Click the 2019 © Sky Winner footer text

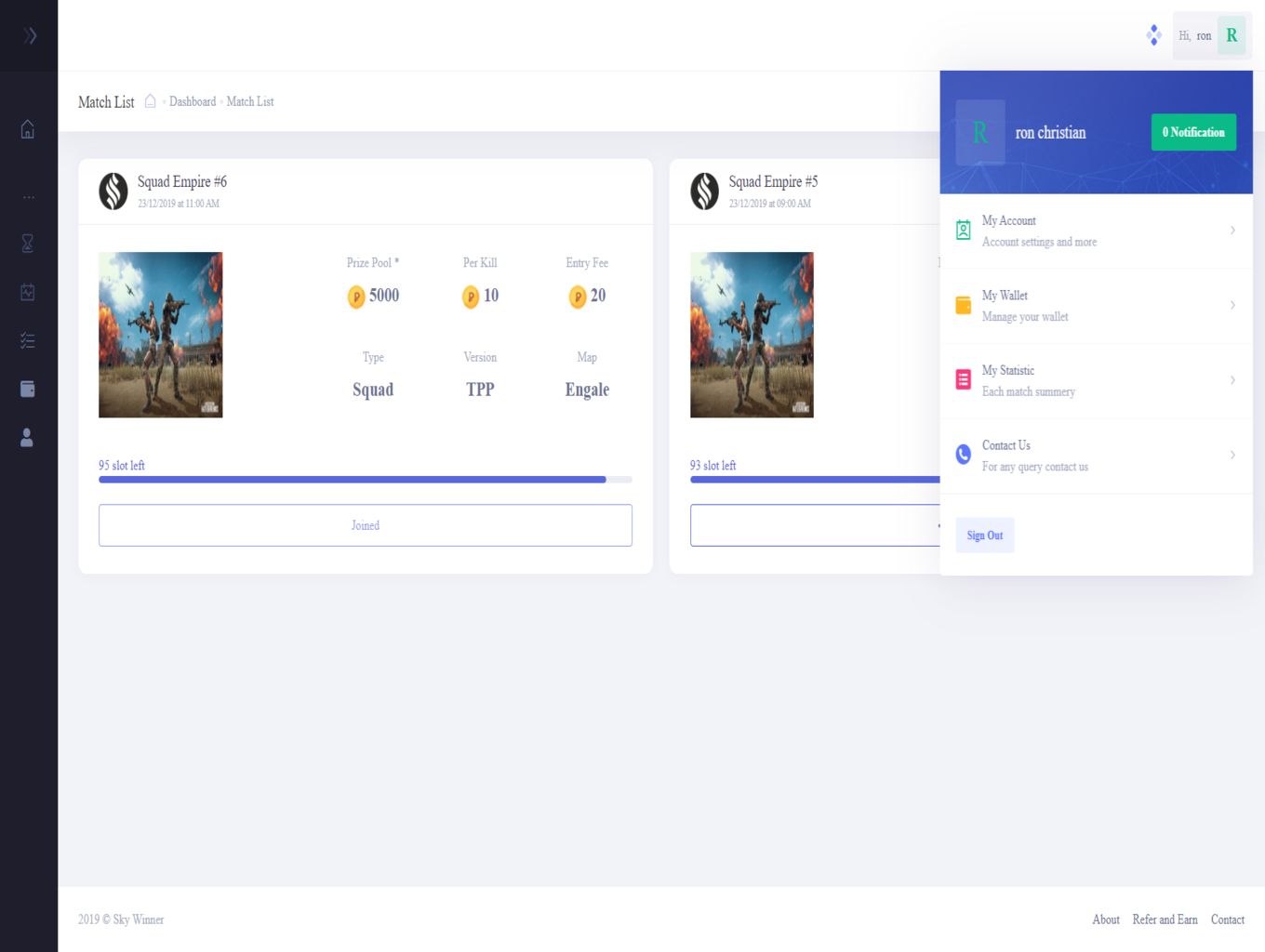pos(121,919)
